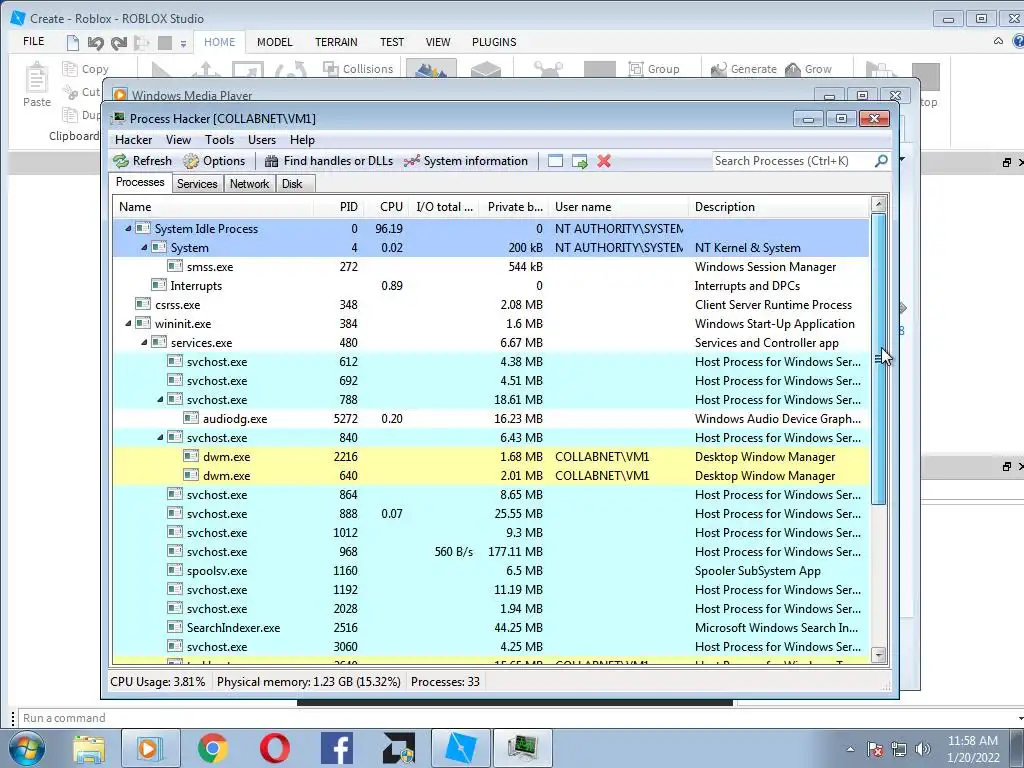Select audiodg.exe process

(x=491, y=419)
